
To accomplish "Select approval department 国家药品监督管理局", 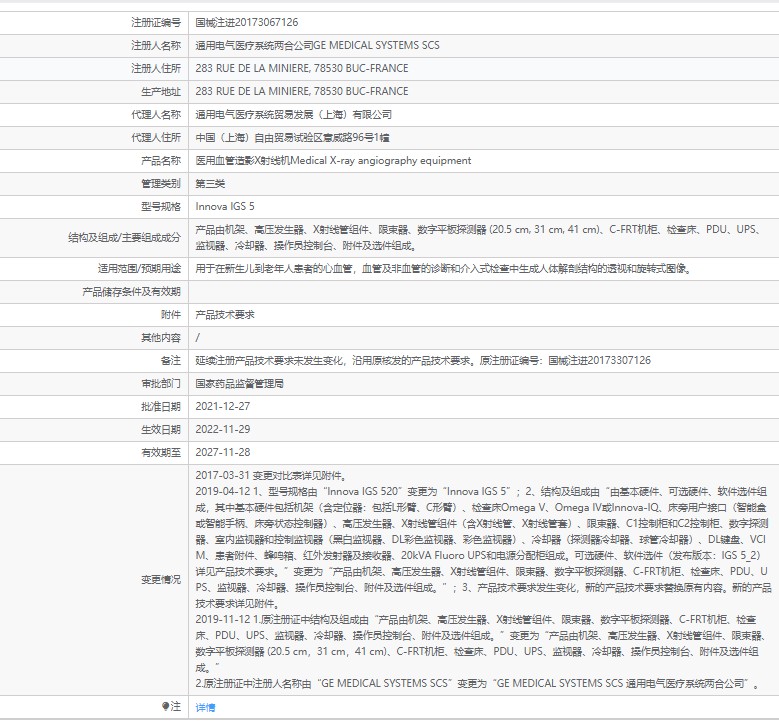I will [x=239, y=384].
